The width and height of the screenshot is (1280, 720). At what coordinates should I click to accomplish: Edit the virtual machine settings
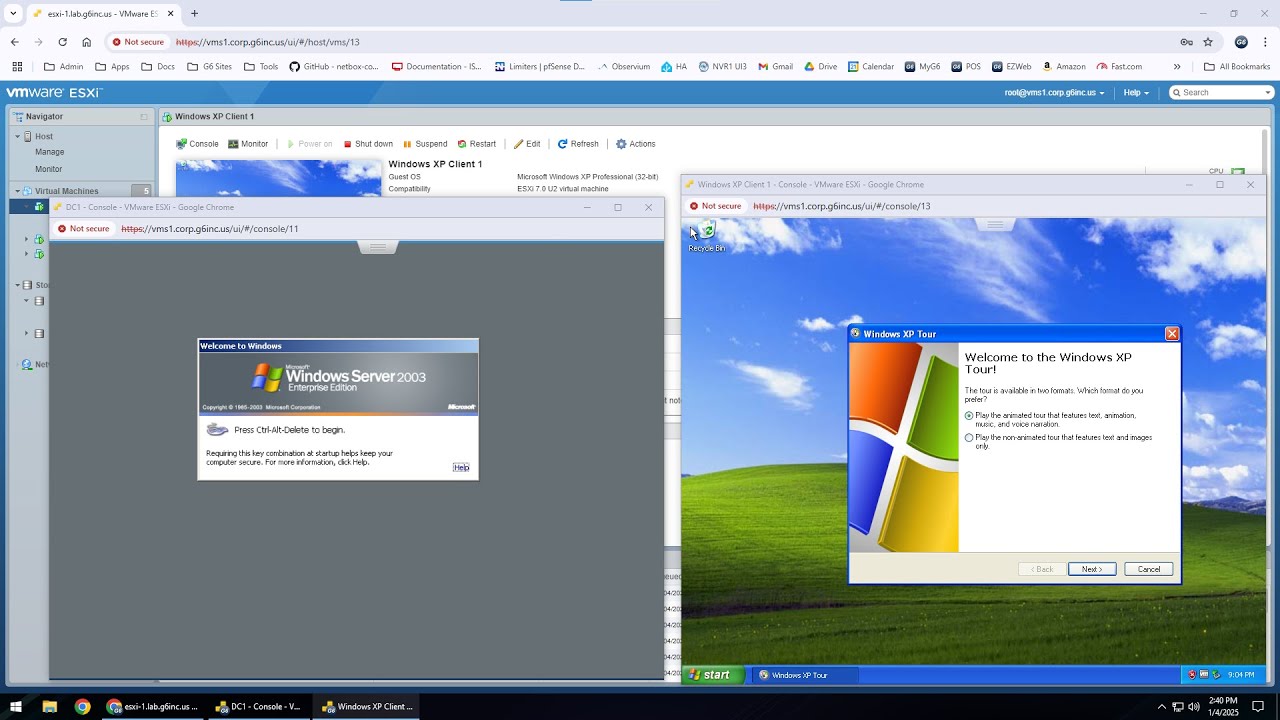pos(527,144)
